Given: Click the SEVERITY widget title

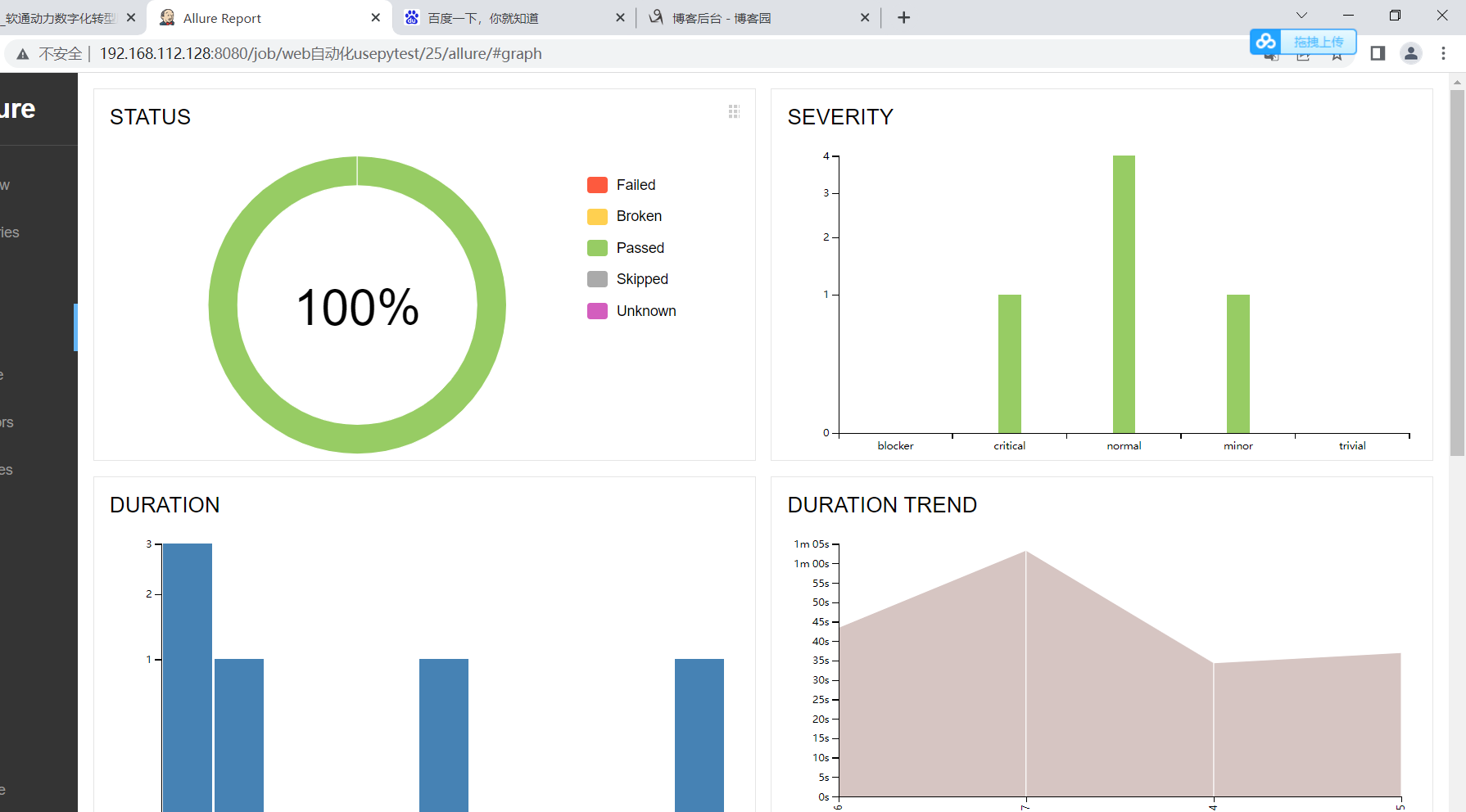Looking at the screenshot, I should coord(840,117).
